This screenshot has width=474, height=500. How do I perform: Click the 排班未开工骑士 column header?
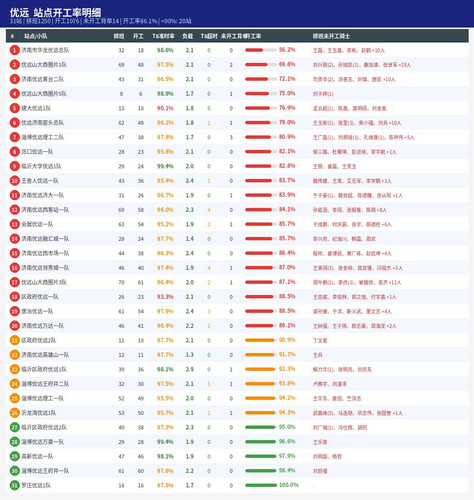331,36
